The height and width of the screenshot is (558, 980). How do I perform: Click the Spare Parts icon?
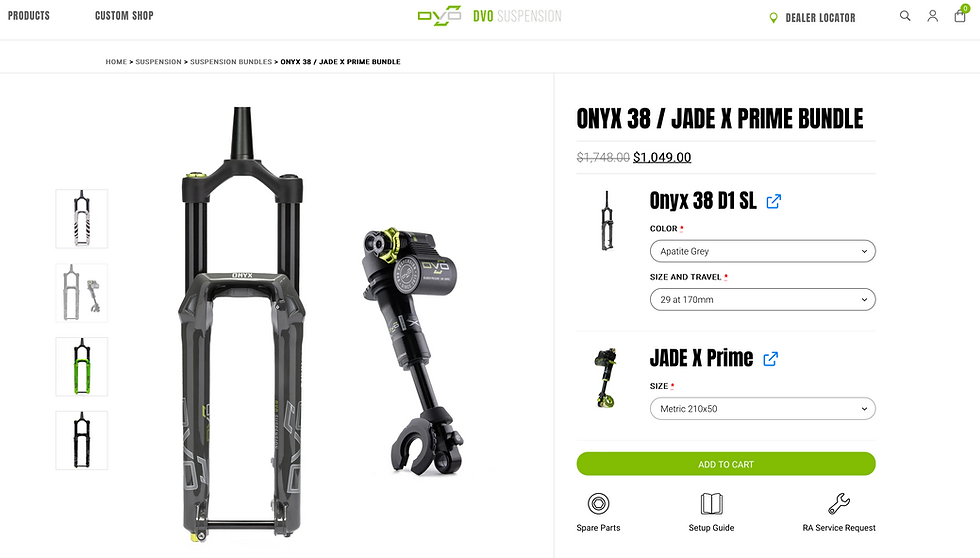[598, 504]
